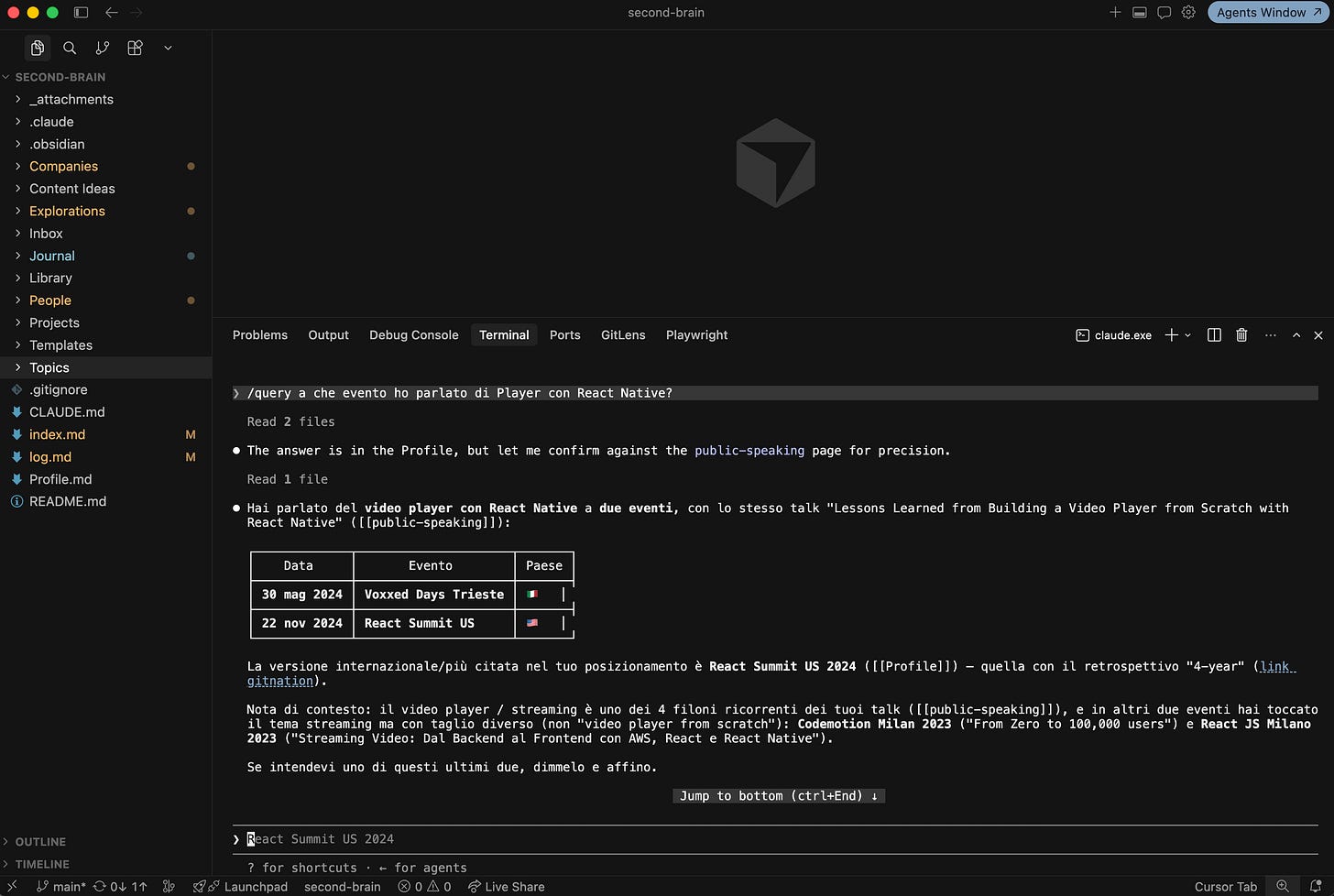Click the main* git branch indicator
The width and height of the screenshot is (1334, 896).
(x=61, y=887)
